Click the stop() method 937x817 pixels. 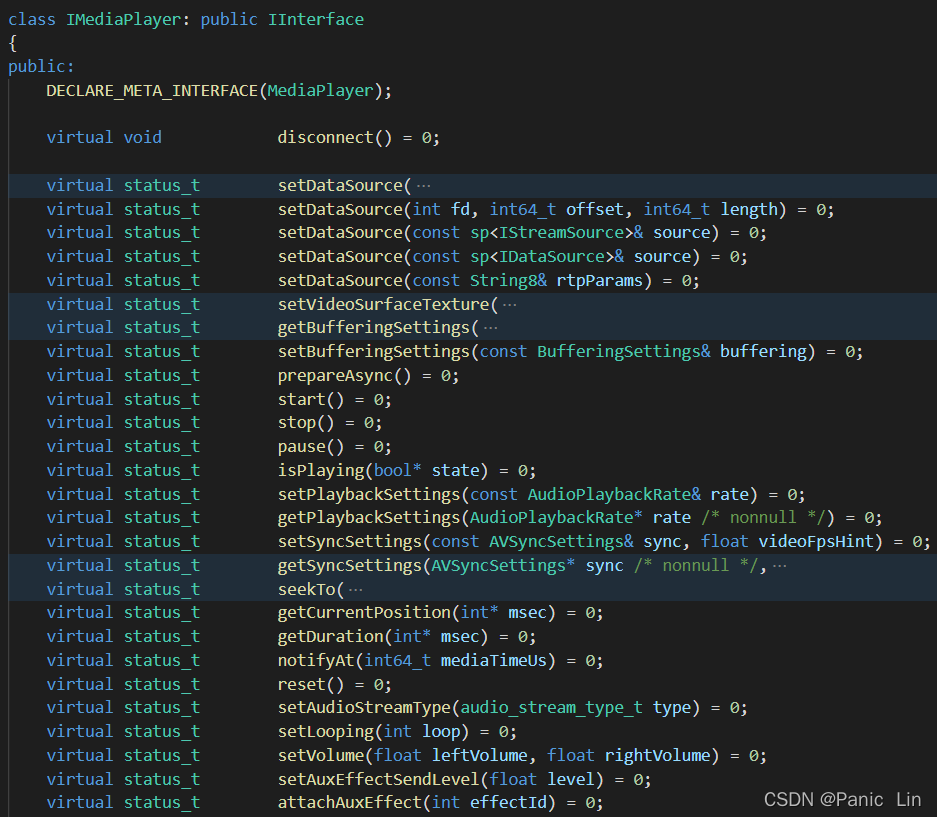coord(306,423)
